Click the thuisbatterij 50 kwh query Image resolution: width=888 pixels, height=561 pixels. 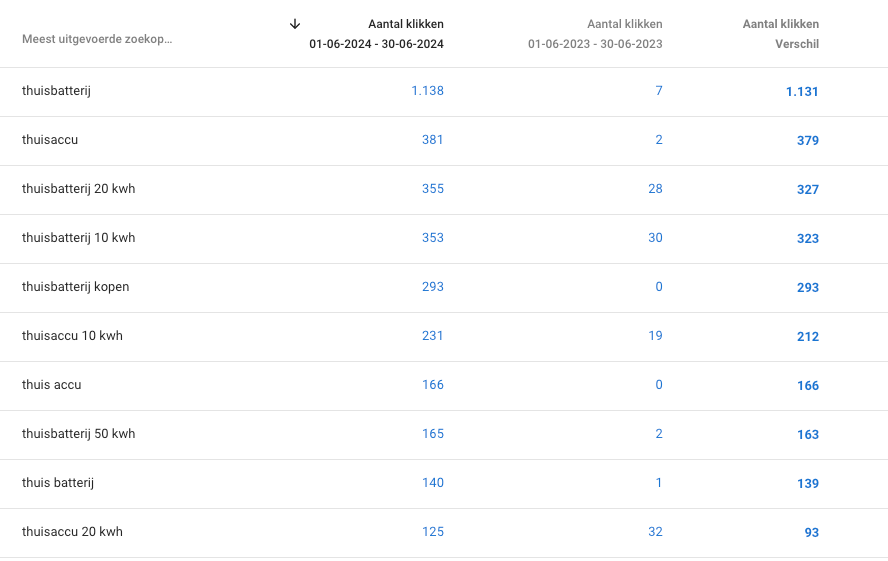(x=78, y=434)
